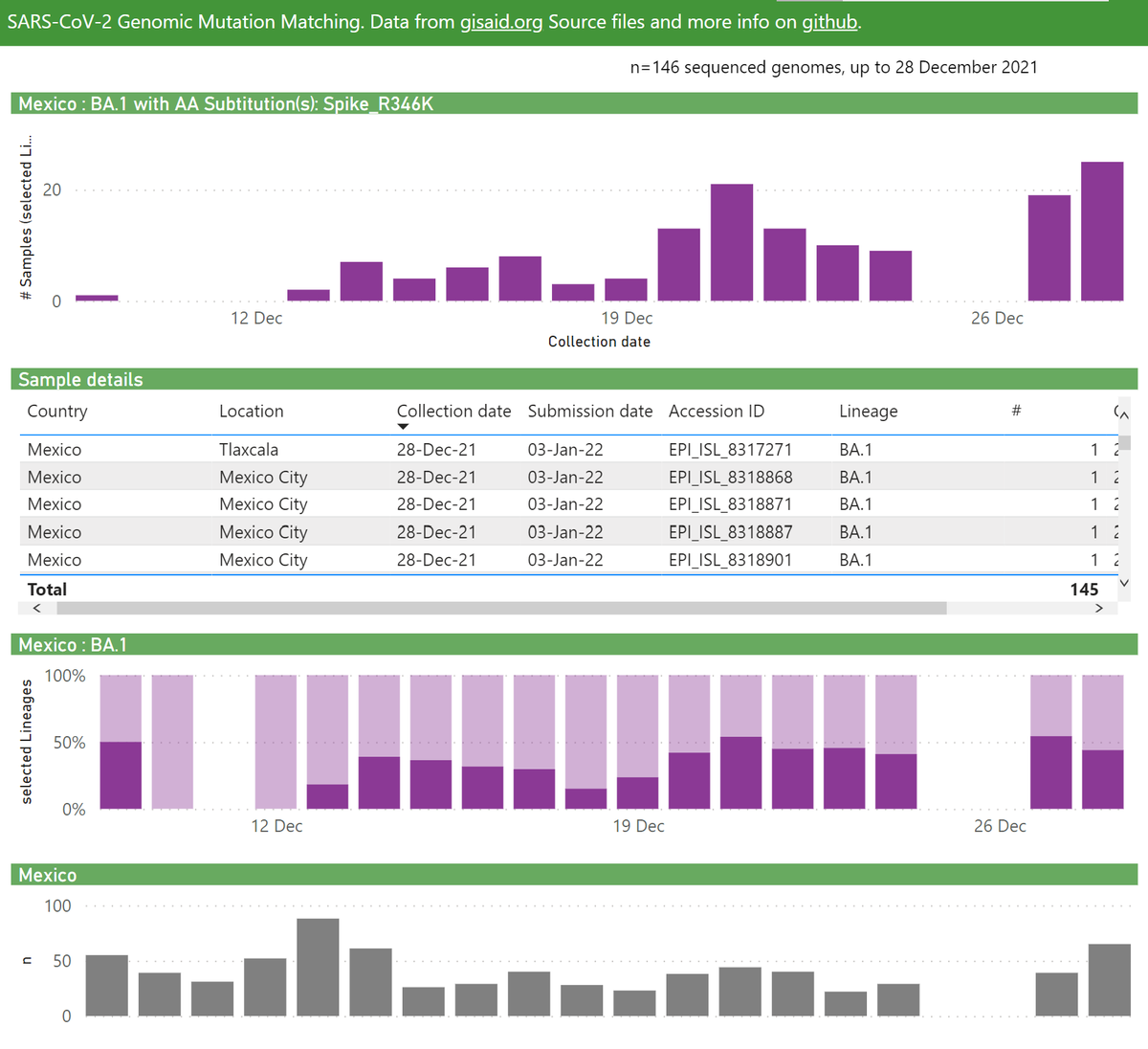The width and height of the screenshot is (1148, 1049).
Task: Select accession ID EPI_ISL_8317271
Action: coord(730,450)
